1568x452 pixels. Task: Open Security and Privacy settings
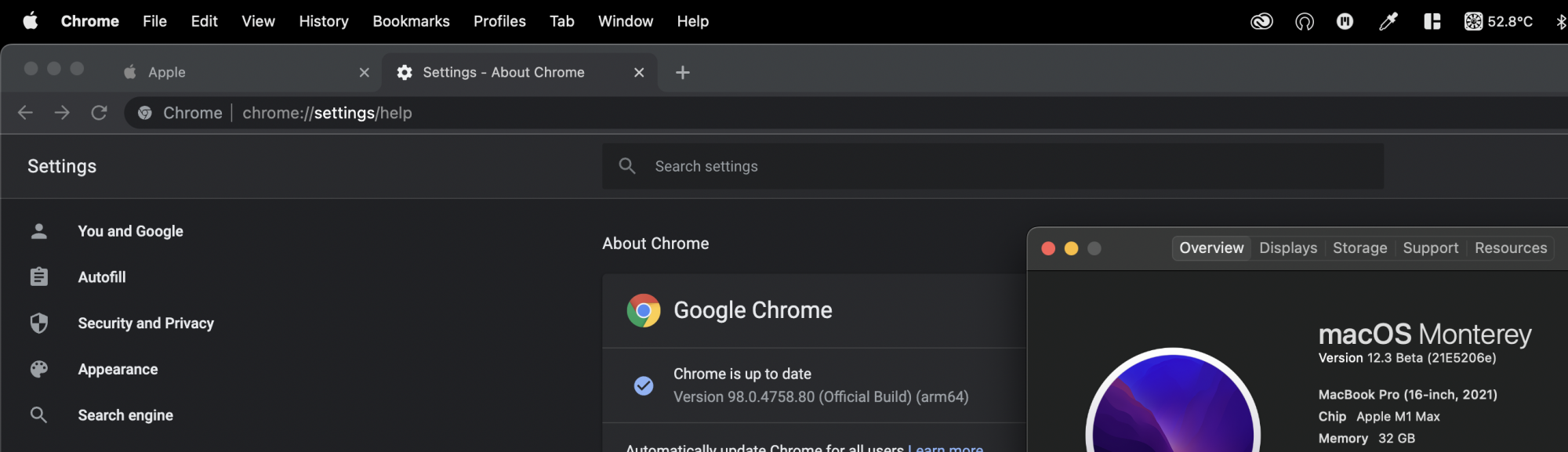[x=146, y=324]
